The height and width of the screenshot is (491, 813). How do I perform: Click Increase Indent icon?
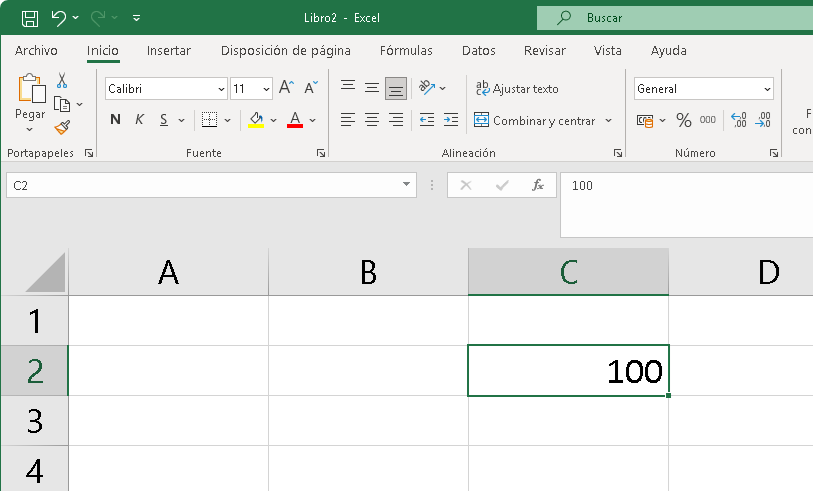coord(451,120)
